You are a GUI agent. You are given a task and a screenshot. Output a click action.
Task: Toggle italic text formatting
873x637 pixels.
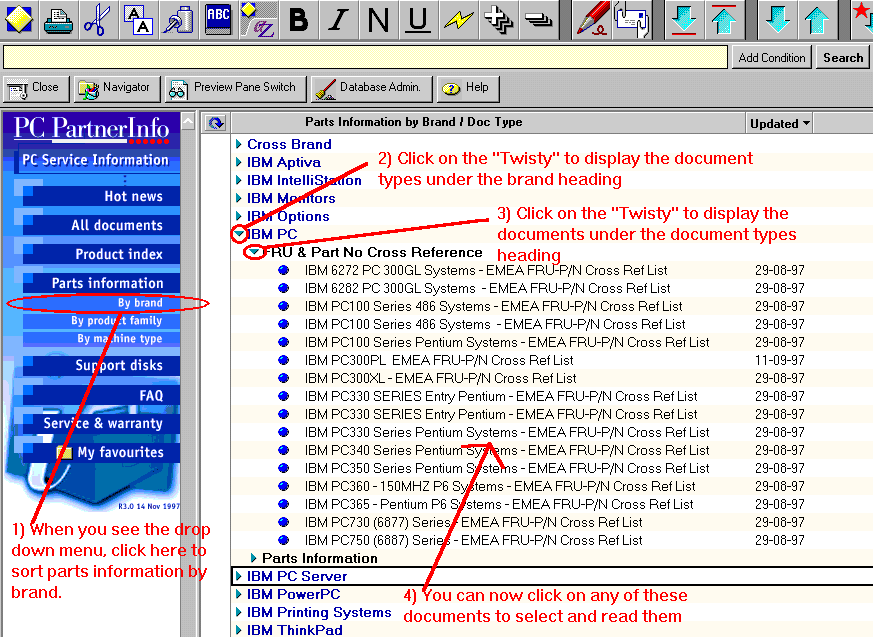point(339,20)
